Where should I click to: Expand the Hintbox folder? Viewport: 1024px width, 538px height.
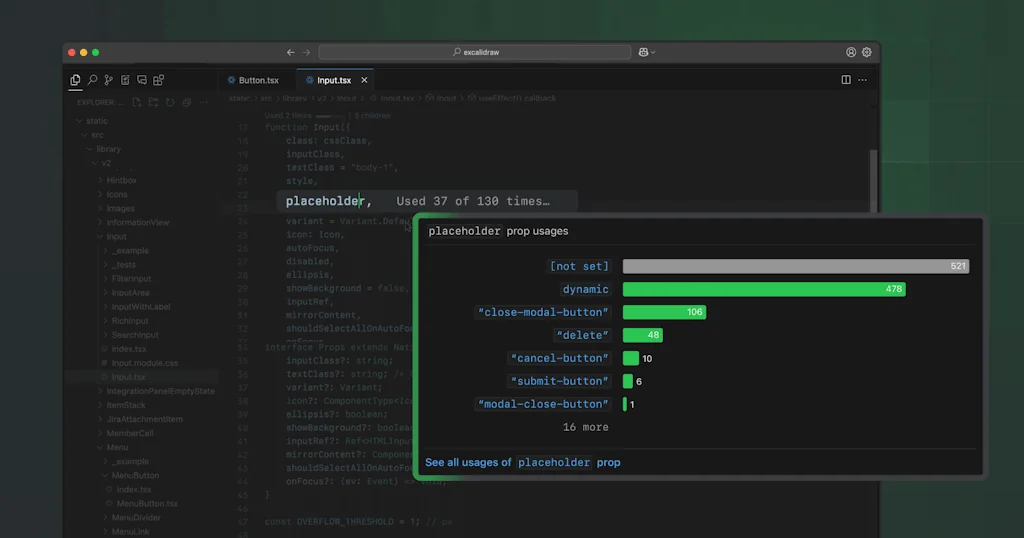pyautogui.click(x=121, y=180)
